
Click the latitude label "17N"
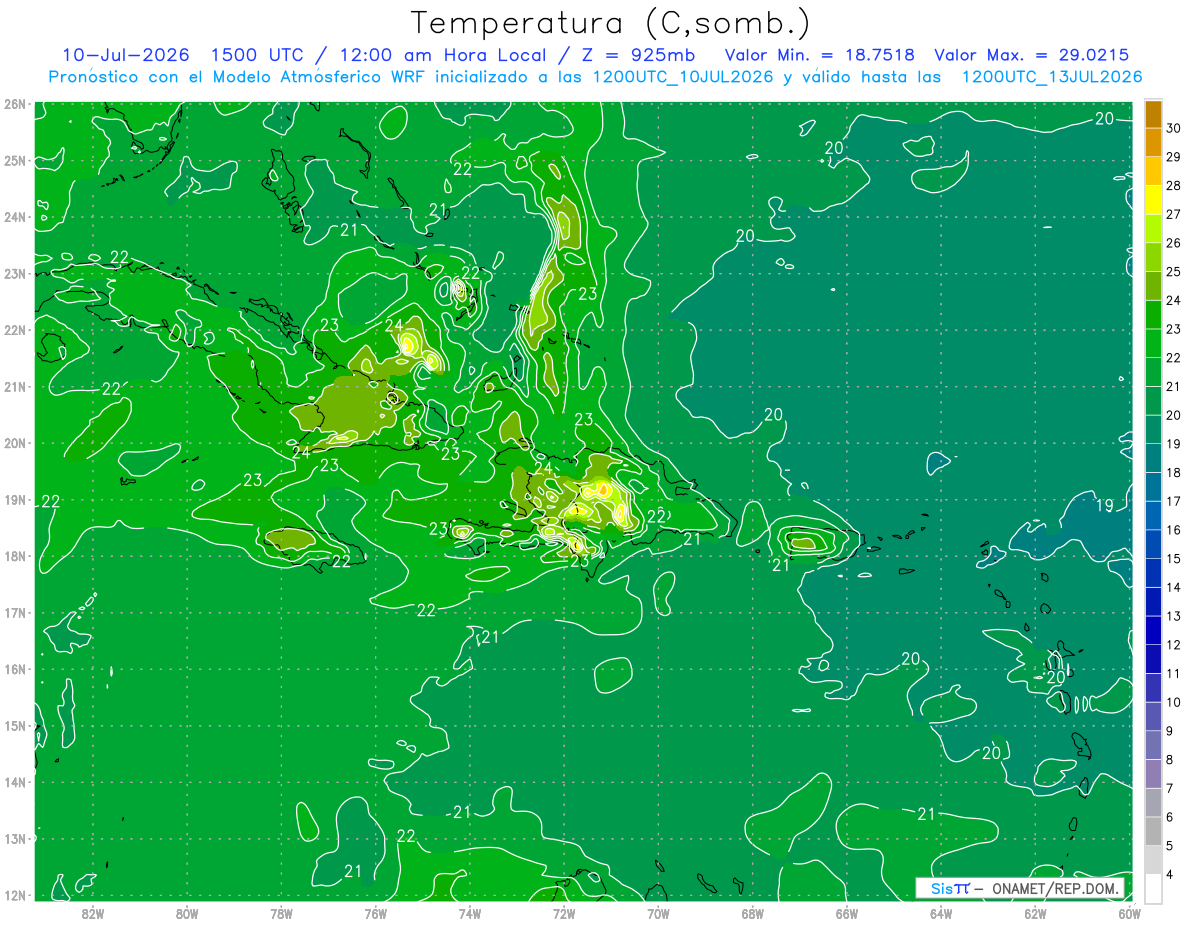14,612
